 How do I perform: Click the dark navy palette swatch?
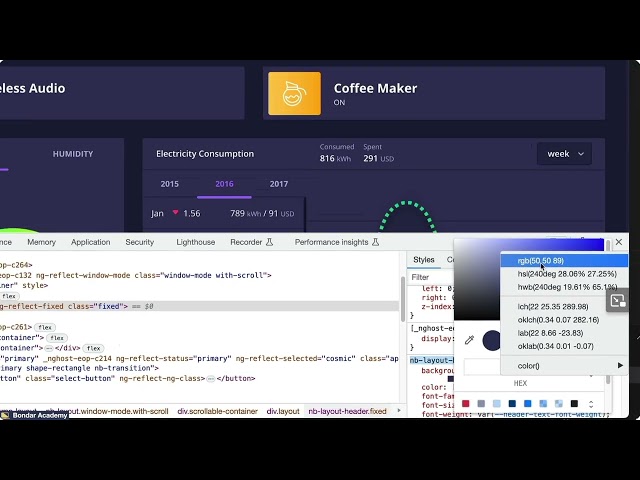point(512,404)
